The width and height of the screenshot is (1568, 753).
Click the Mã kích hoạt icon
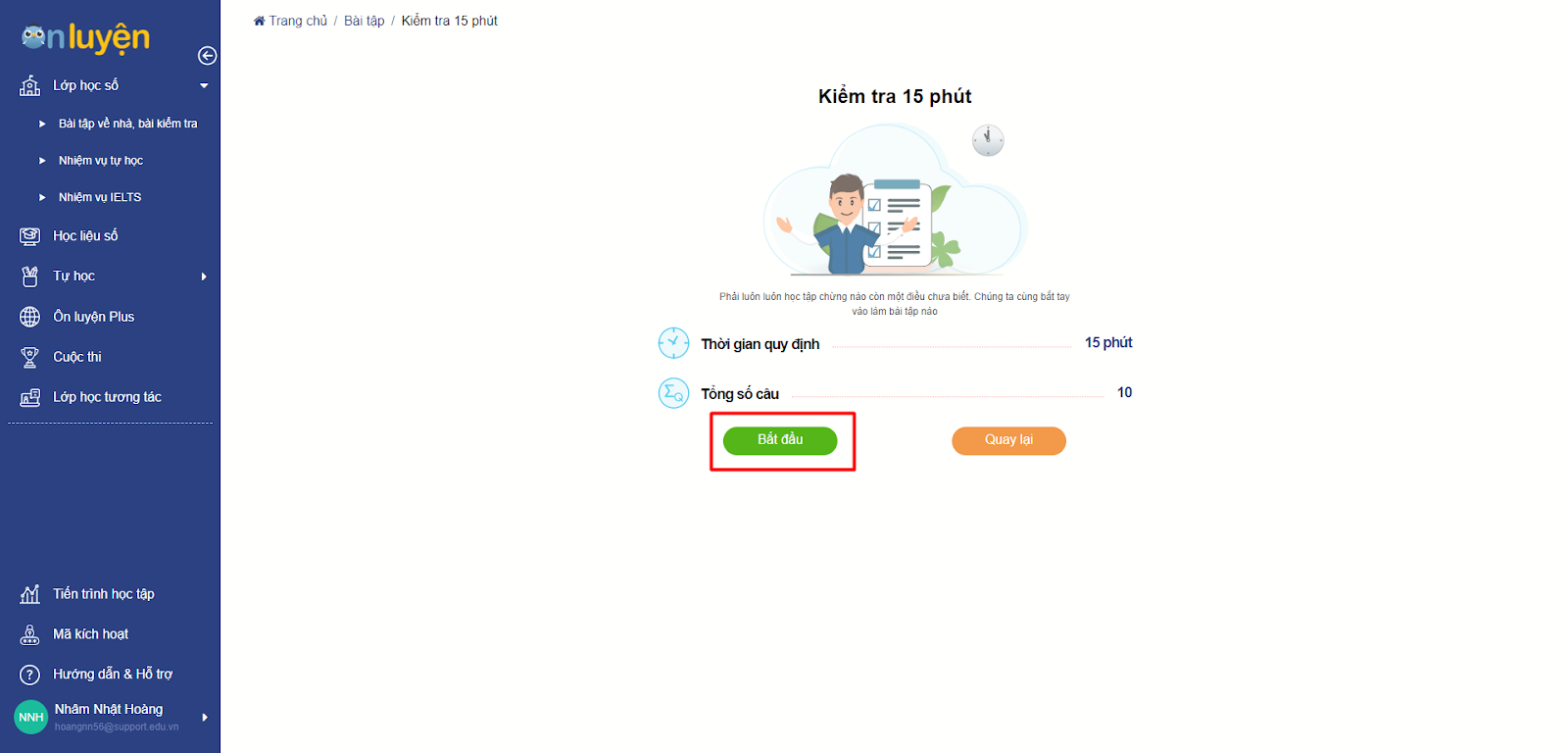(x=30, y=634)
